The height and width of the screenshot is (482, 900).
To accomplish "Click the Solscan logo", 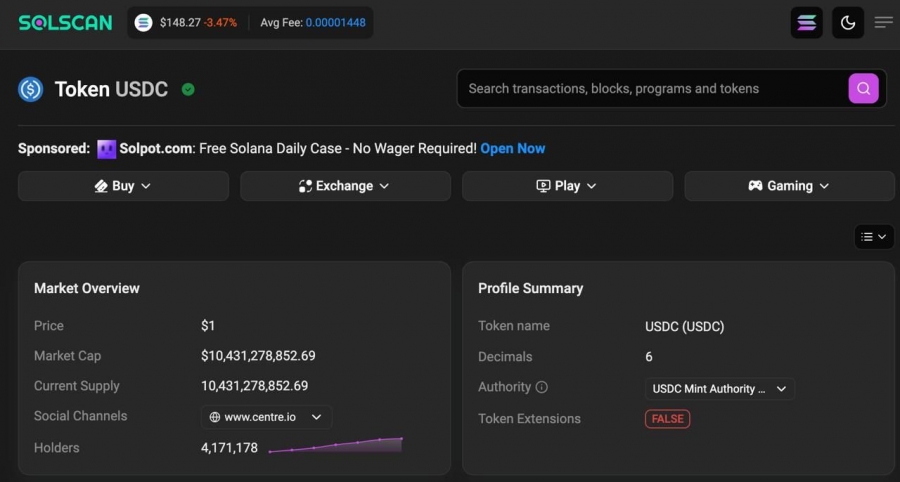I will [65, 23].
